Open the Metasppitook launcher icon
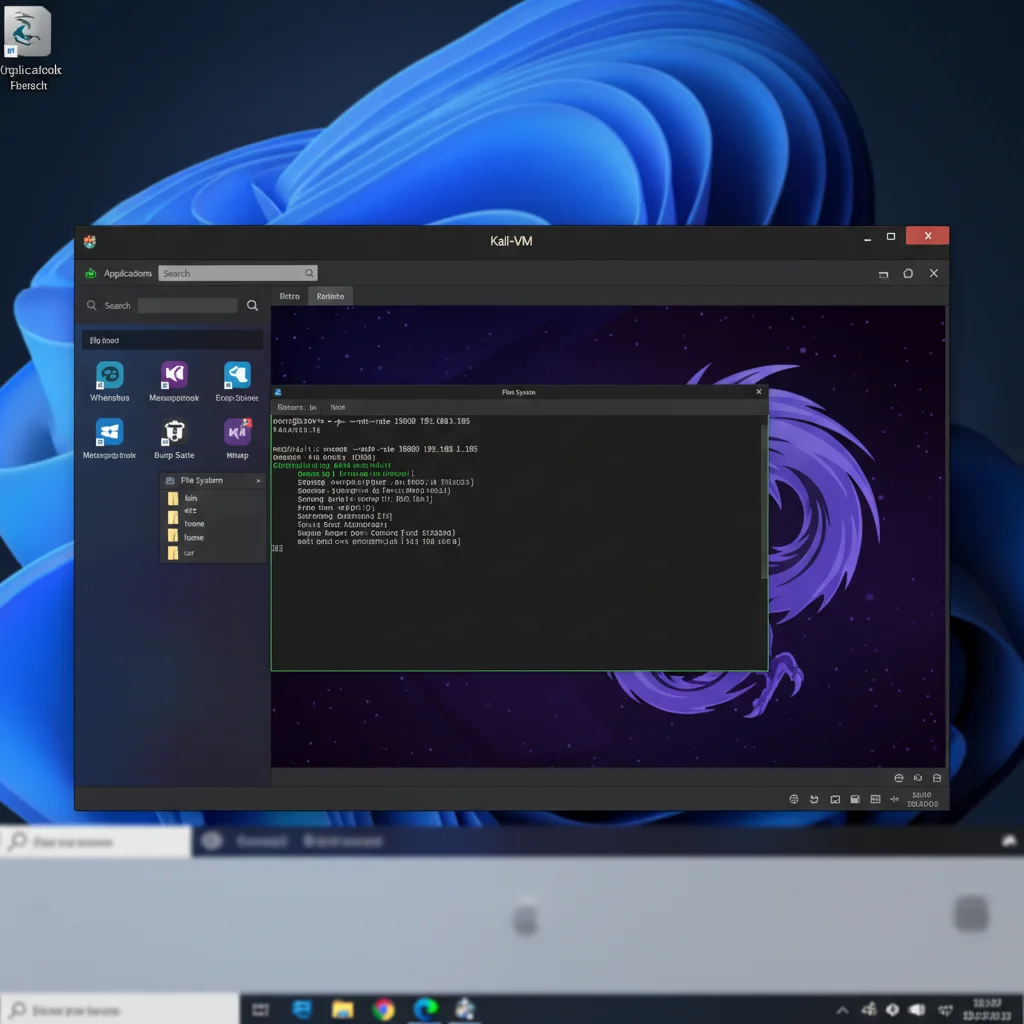 coord(174,375)
